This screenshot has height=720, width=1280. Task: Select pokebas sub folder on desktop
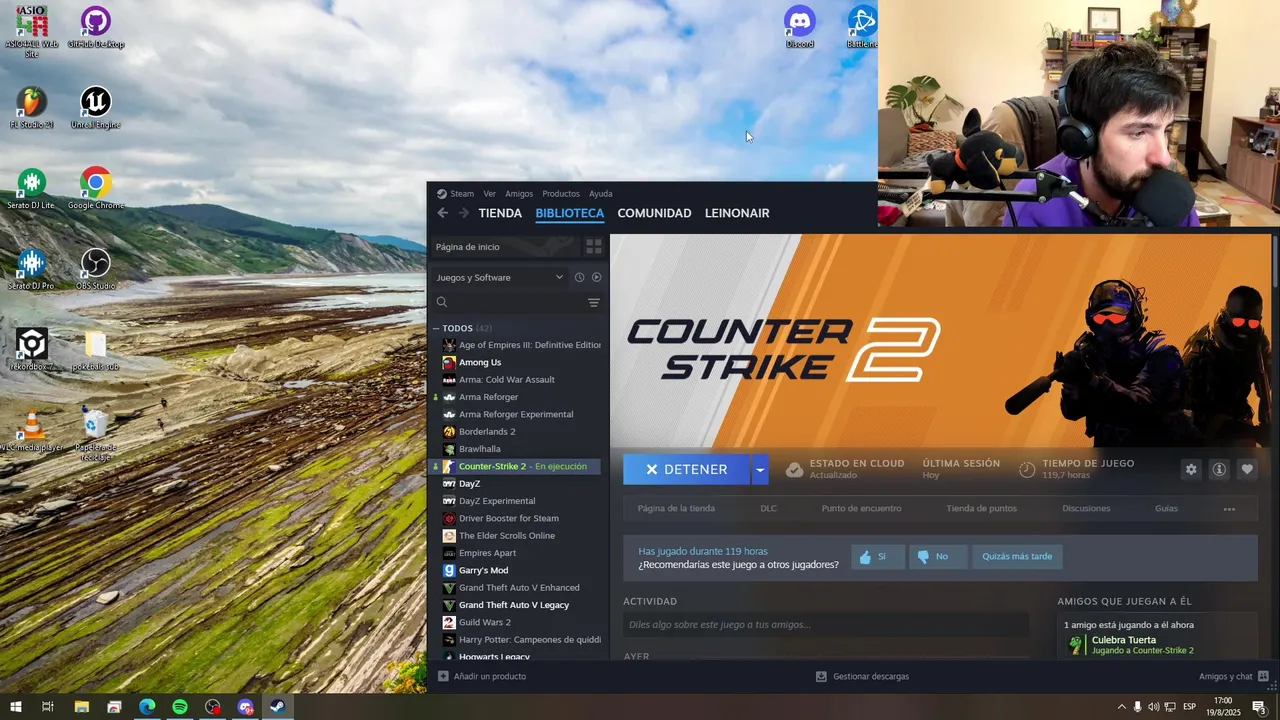(x=96, y=350)
